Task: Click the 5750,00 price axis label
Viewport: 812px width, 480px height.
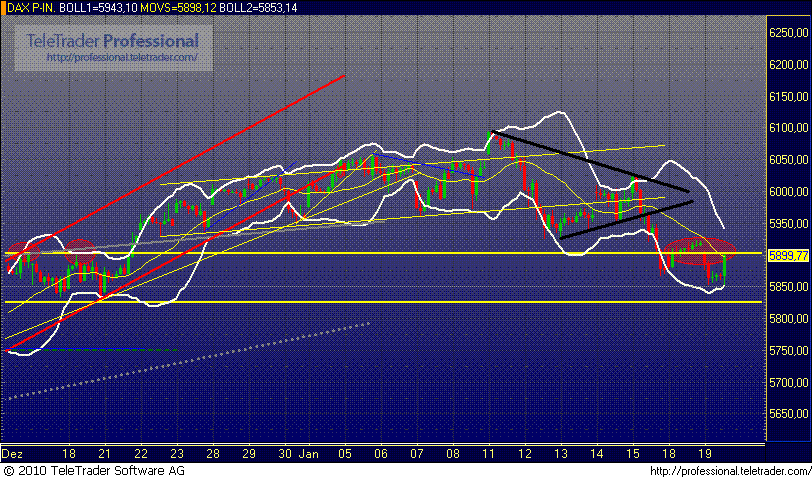Action: (x=788, y=351)
